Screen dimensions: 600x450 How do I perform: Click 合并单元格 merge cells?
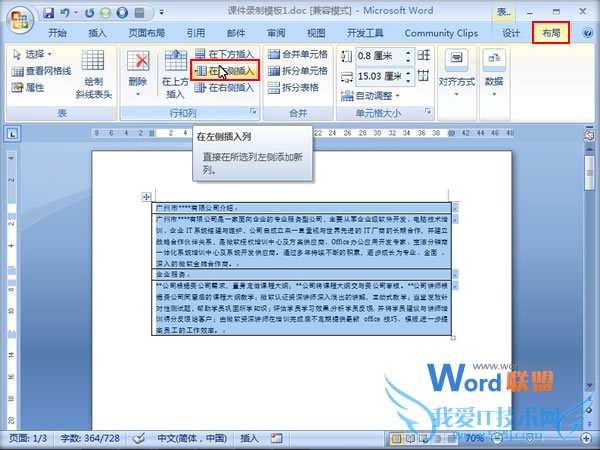coord(298,54)
